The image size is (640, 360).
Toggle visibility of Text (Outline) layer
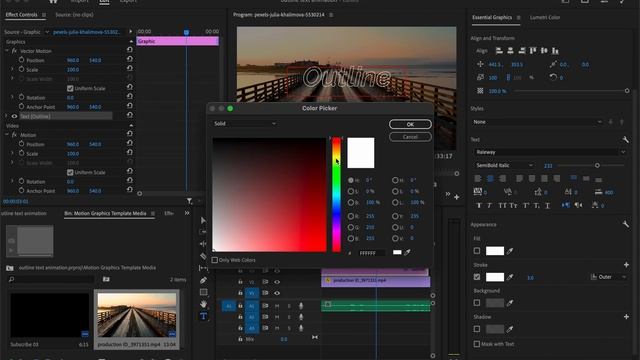point(14,116)
